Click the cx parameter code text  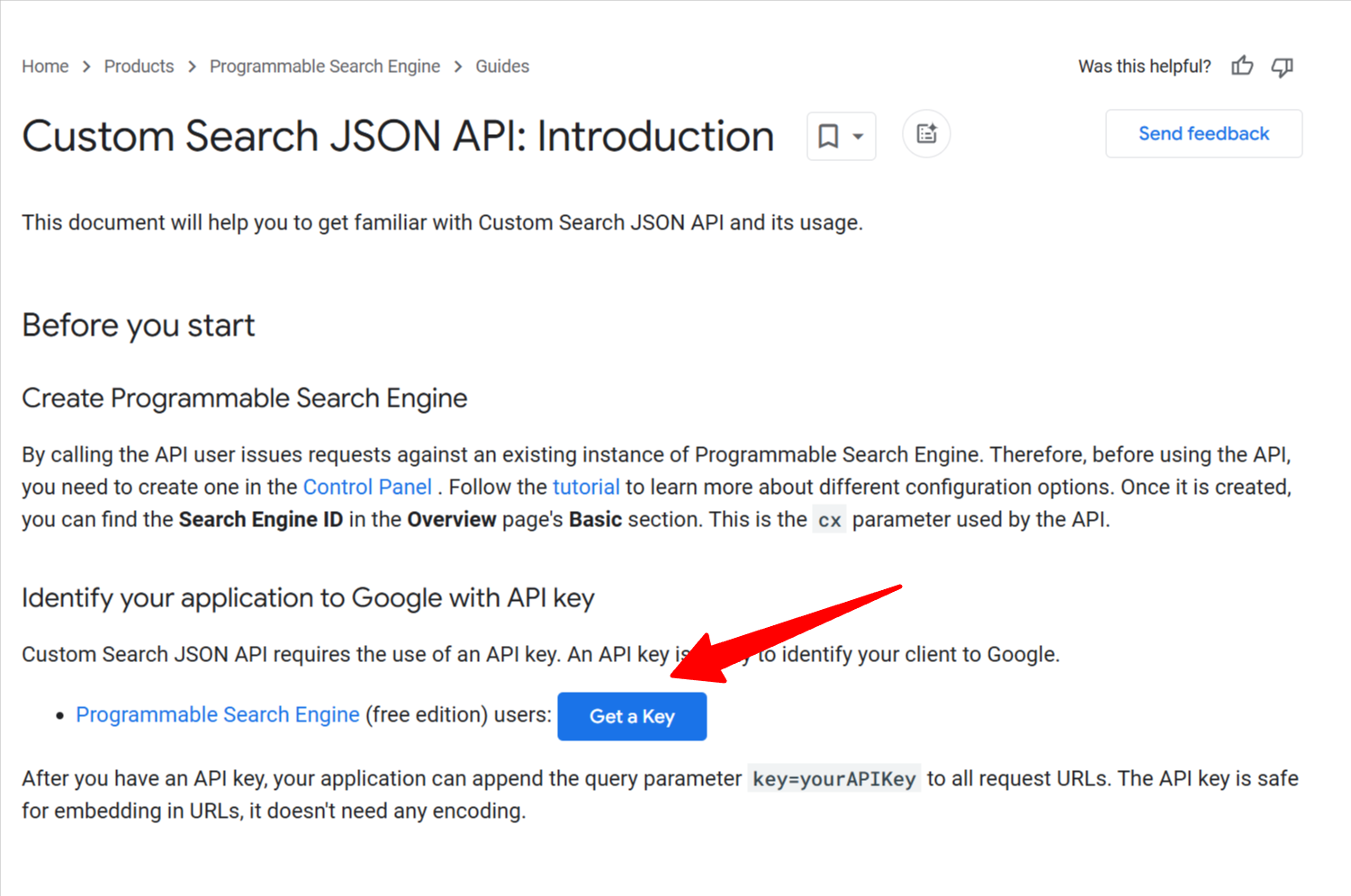tap(829, 520)
